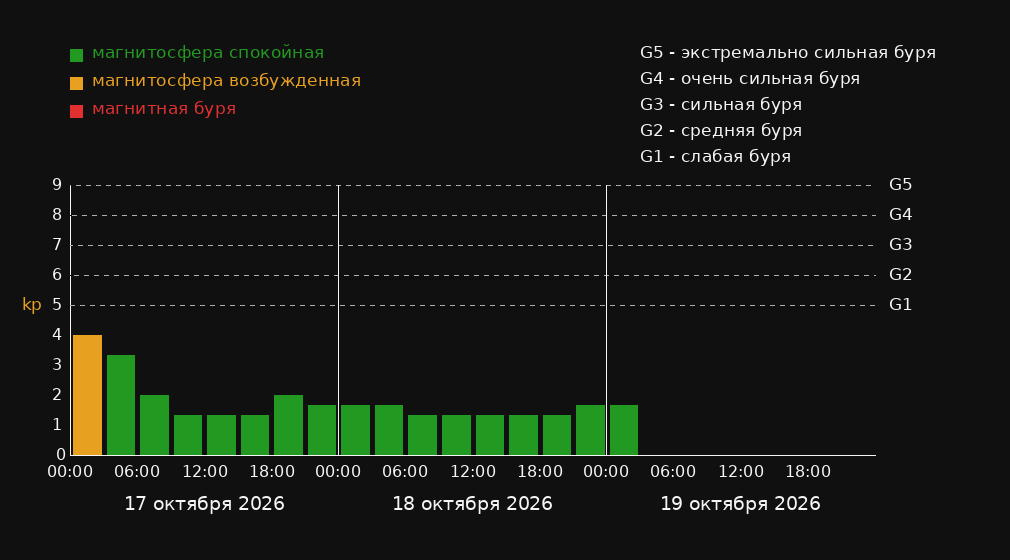The image size is (1010, 560).
Task: Click the 'G5 - экстремально сильная буря' description
Action: pyautogui.click(x=788, y=53)
